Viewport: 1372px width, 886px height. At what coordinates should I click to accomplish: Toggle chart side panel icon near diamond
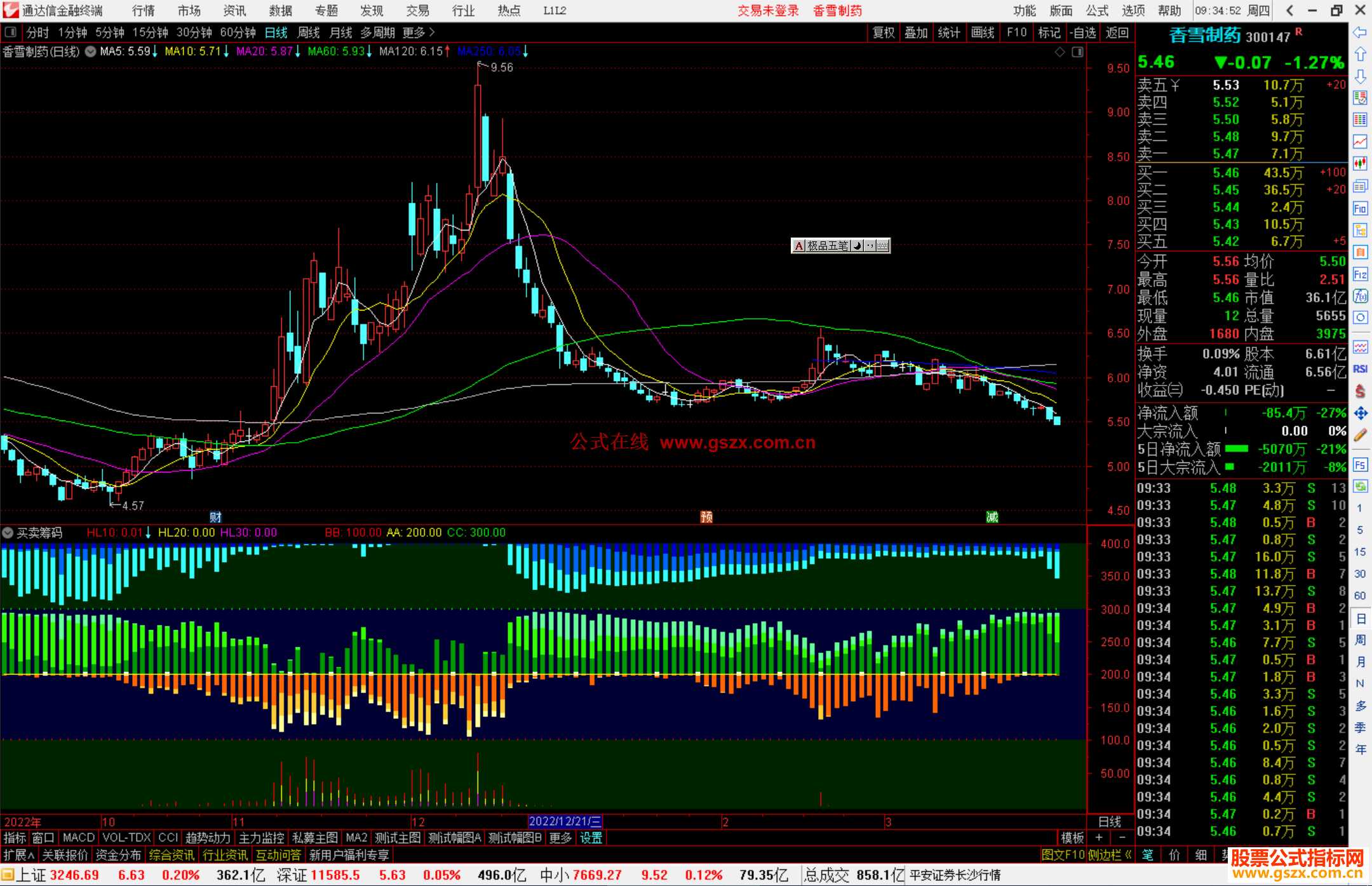pos(1077,52)
